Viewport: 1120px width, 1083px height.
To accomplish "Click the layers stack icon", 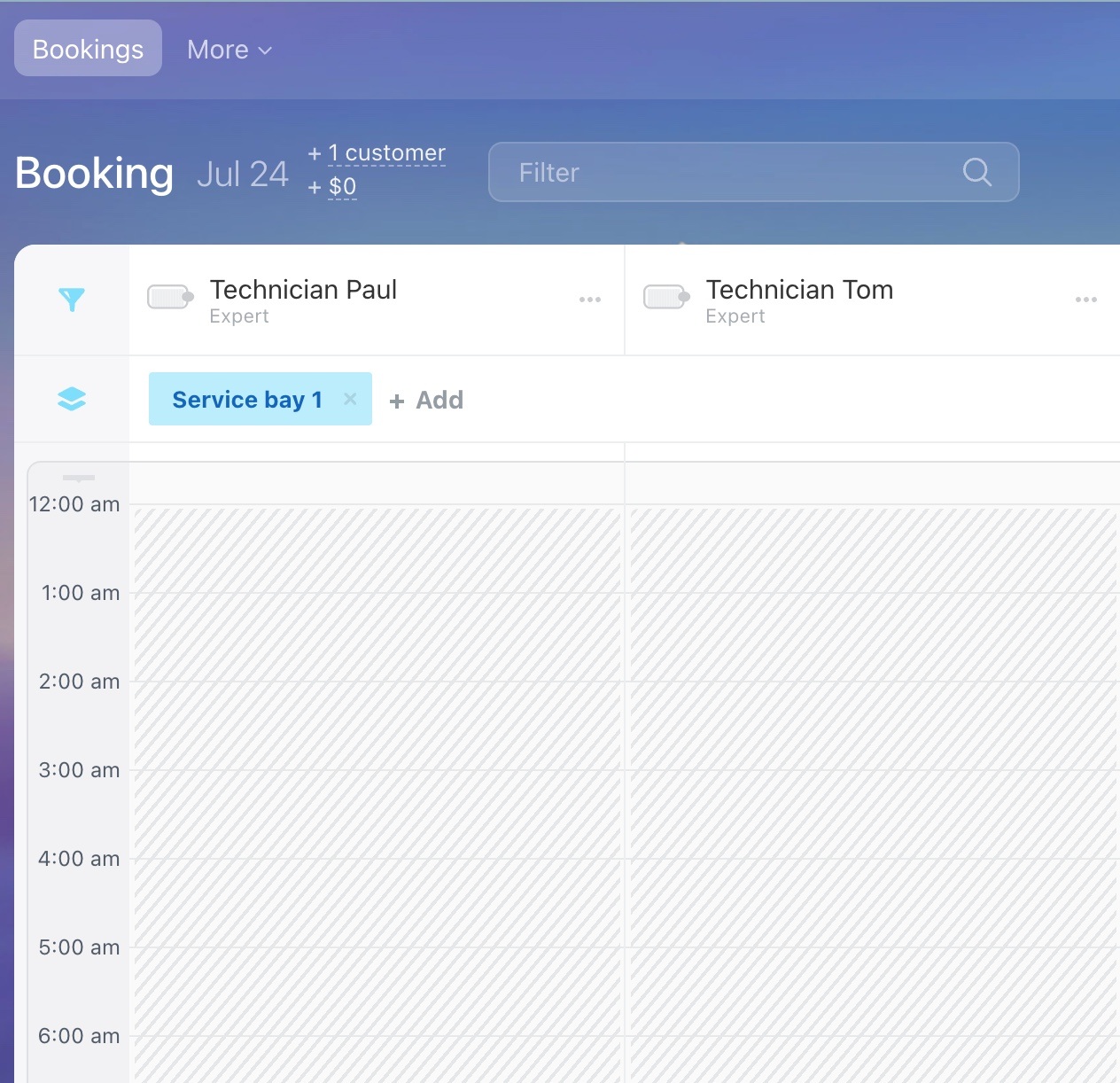I will coord(72,400).
